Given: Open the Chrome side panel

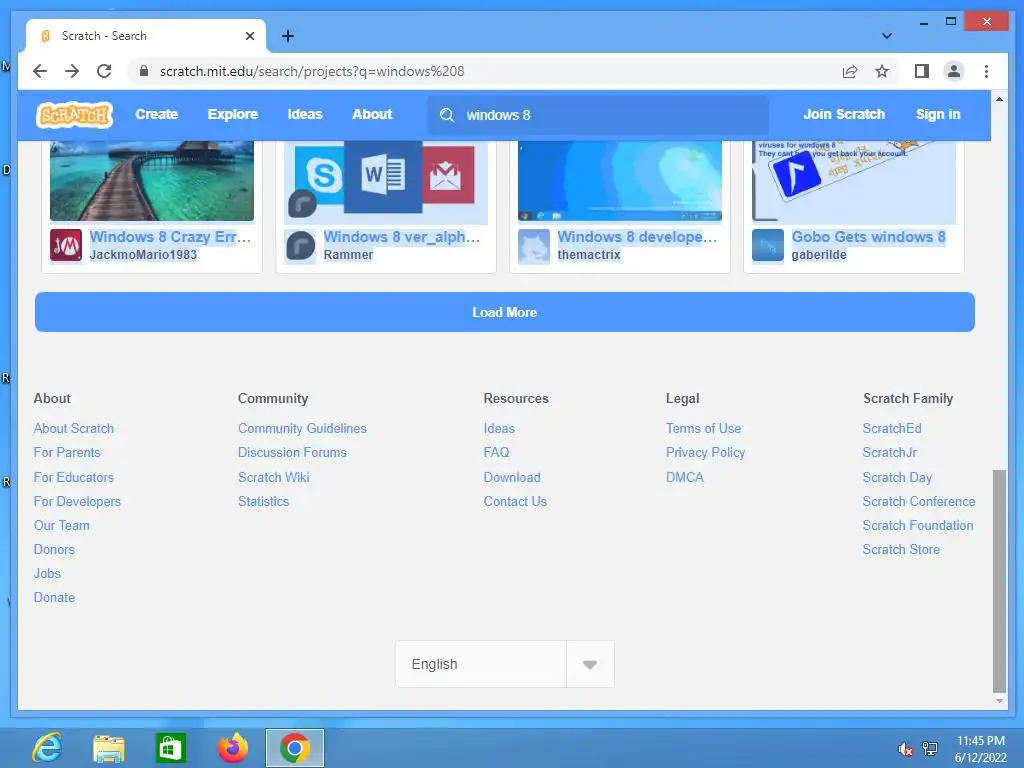Looking at the screenshot, I should click(x=921, y=71).
